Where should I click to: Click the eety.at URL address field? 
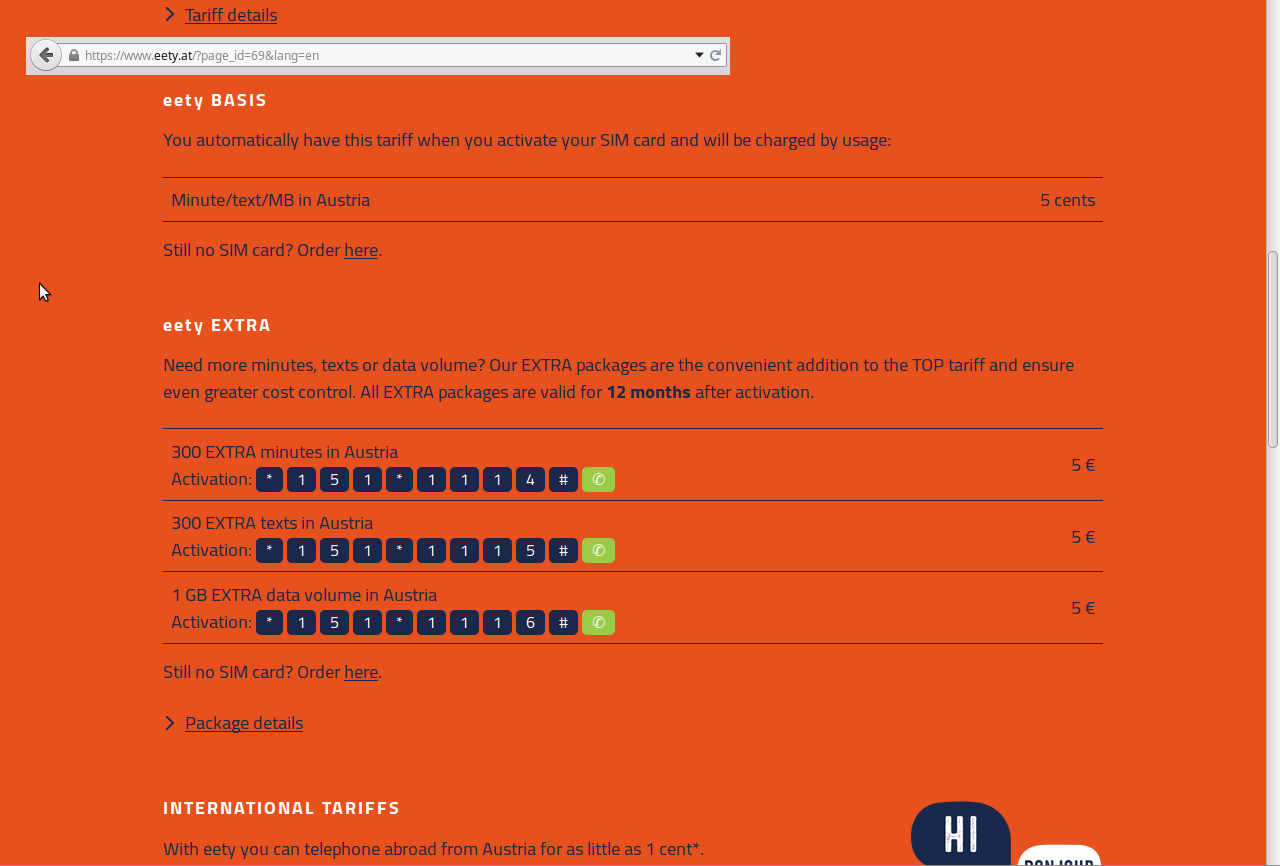380,56
